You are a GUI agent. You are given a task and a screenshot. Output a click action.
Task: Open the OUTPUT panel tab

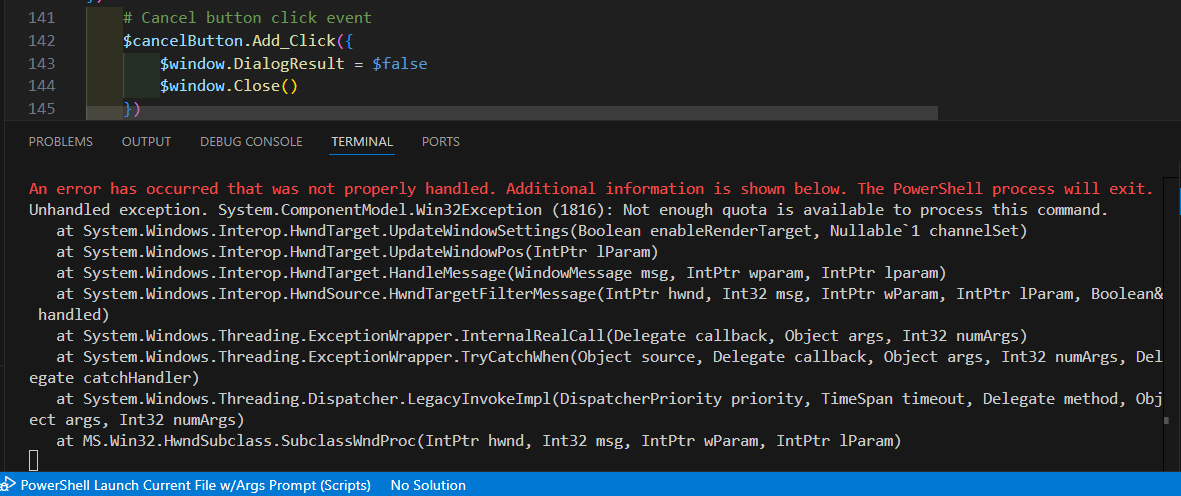click(147, 141)
